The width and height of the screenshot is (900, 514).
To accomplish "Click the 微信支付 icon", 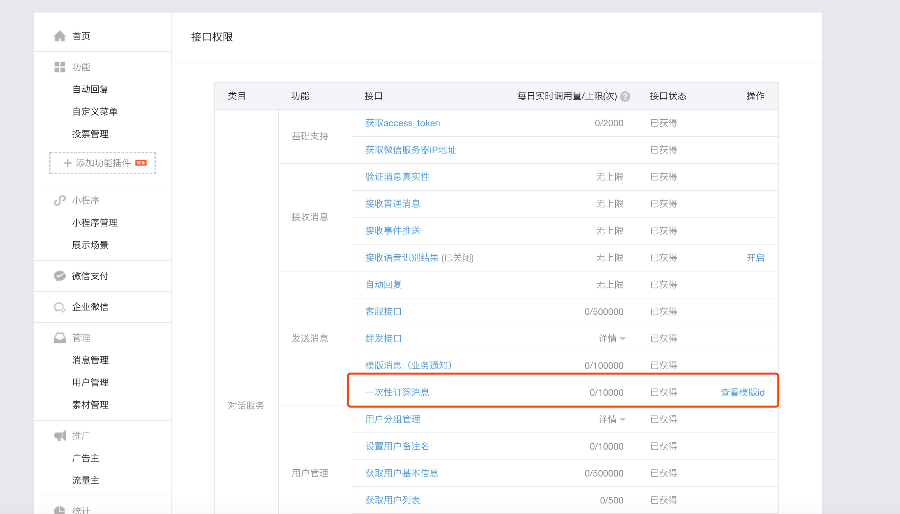I will point(60,276).
